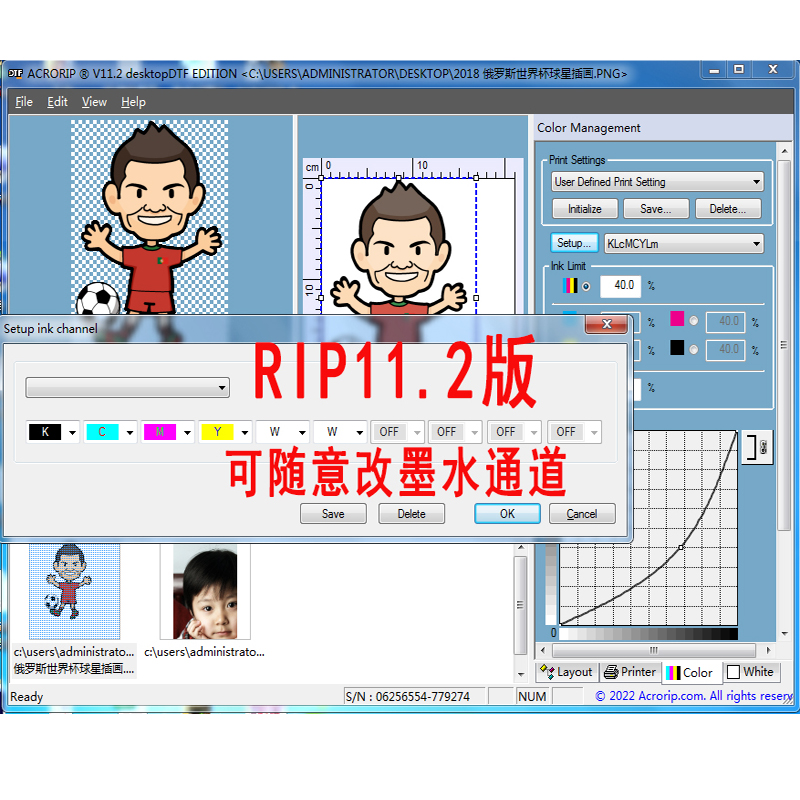Click the curve link icon beside graph
The width and height of the screenshot is (800, 800).
[x=758, y=447]
